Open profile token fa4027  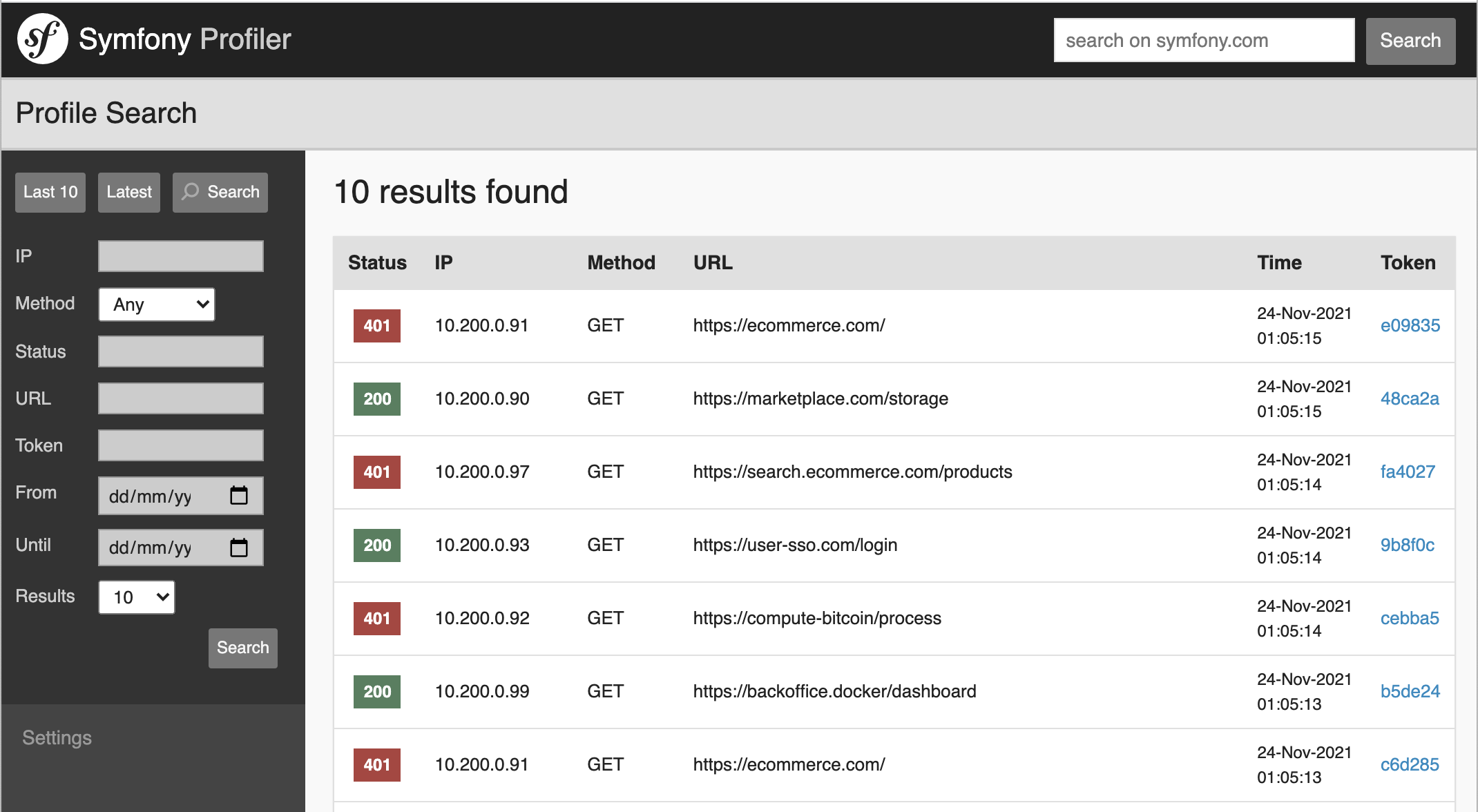pos(1407,472)
